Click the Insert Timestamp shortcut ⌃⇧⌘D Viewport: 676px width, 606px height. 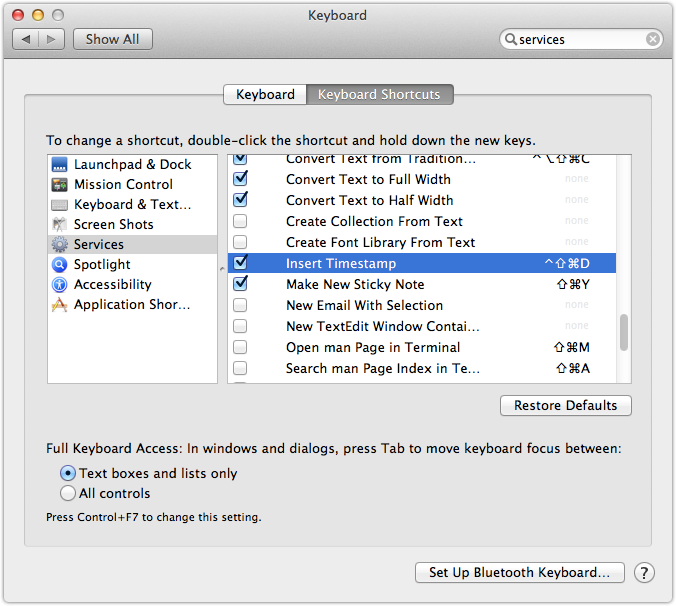[x=566, y=263]
